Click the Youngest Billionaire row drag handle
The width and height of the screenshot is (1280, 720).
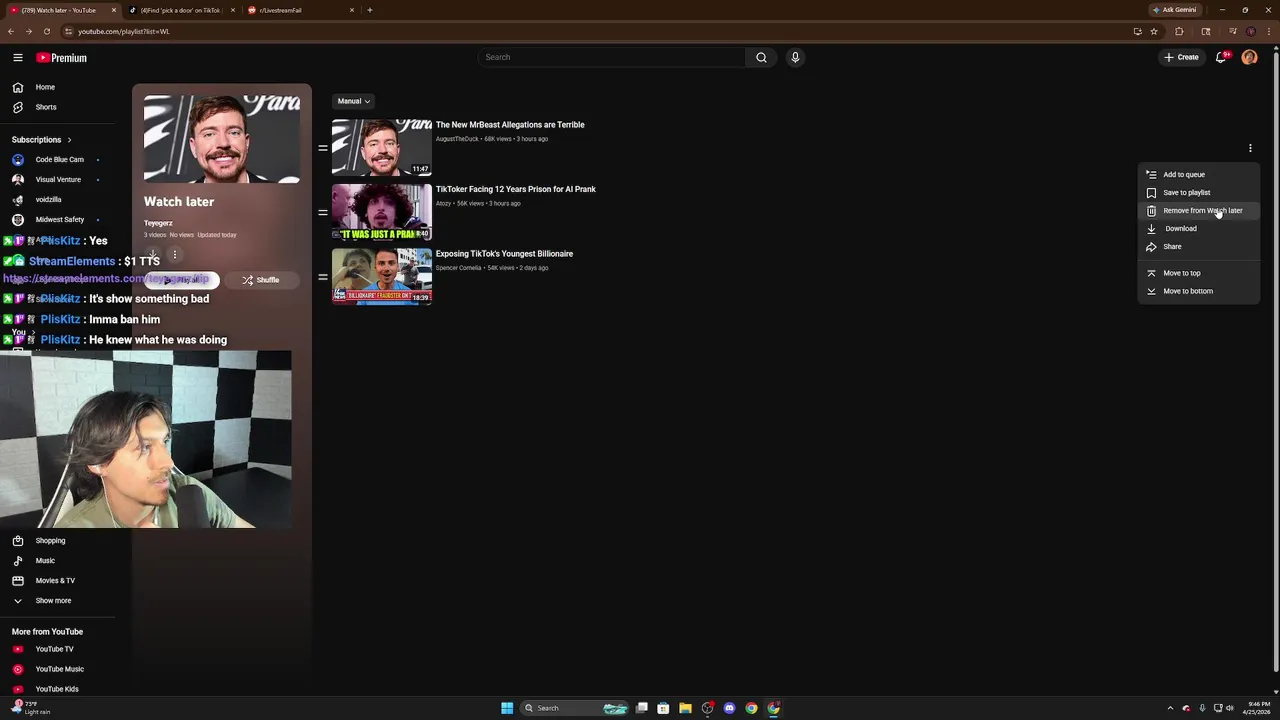(323, 276)
